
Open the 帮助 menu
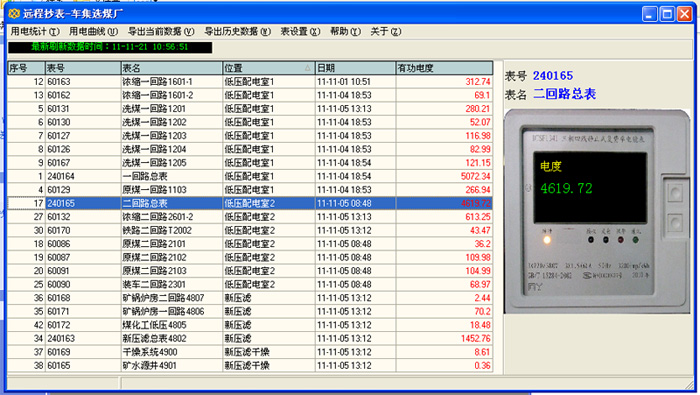(x=345, y=31)
